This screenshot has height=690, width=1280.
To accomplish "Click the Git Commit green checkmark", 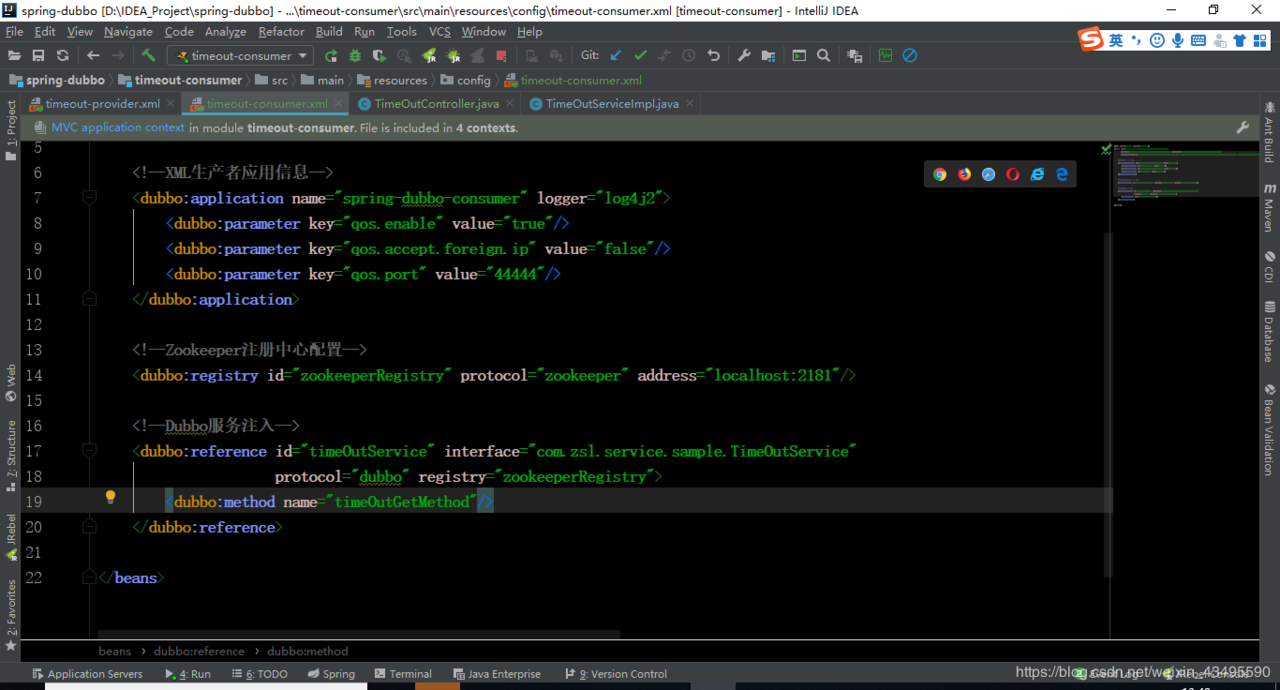I will click(x=640, y=56).
